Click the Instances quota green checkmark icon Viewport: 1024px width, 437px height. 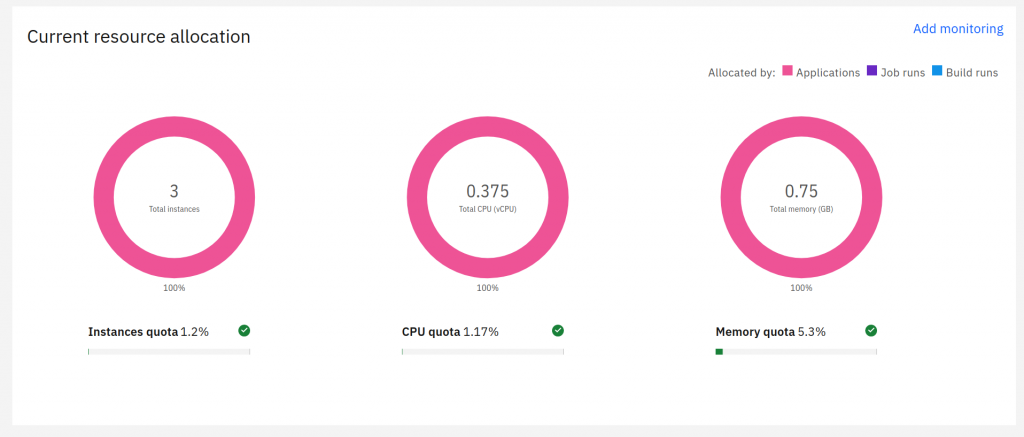click(x=244, y=331)
